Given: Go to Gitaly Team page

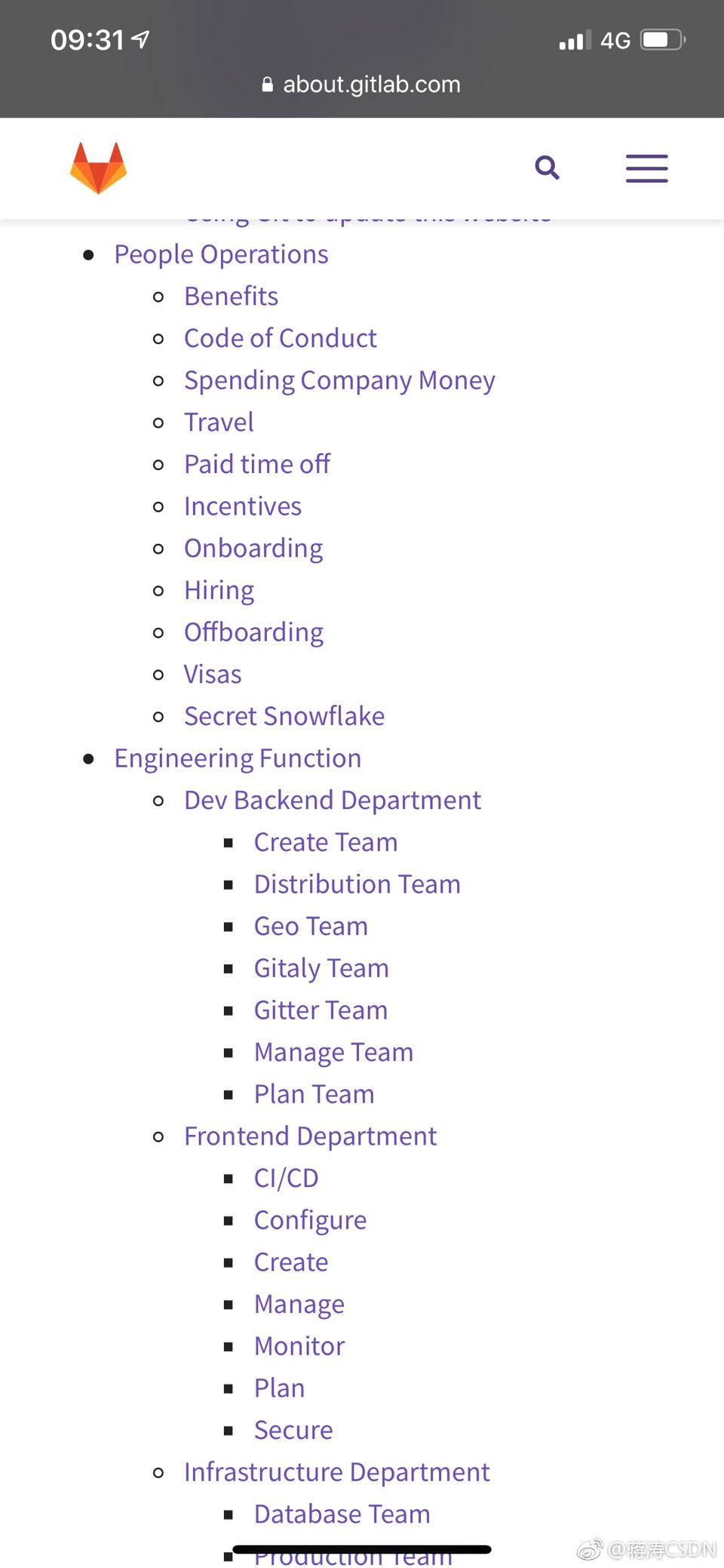Looking at the screenshot, I should pyautogui.click(x=321, y=969).
